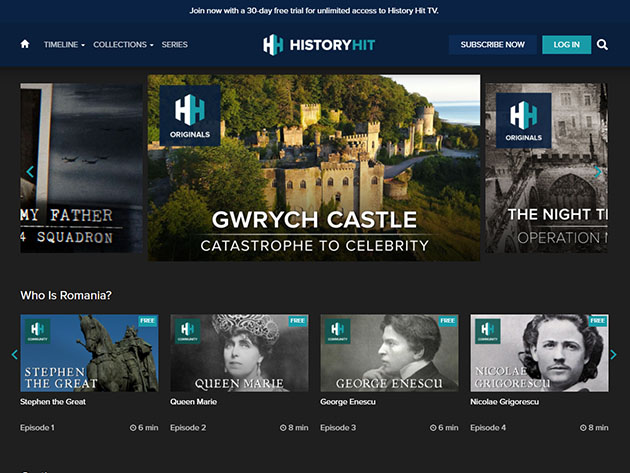Click community badge on George Enescu card
630x473 pixels.
(338, 331)
